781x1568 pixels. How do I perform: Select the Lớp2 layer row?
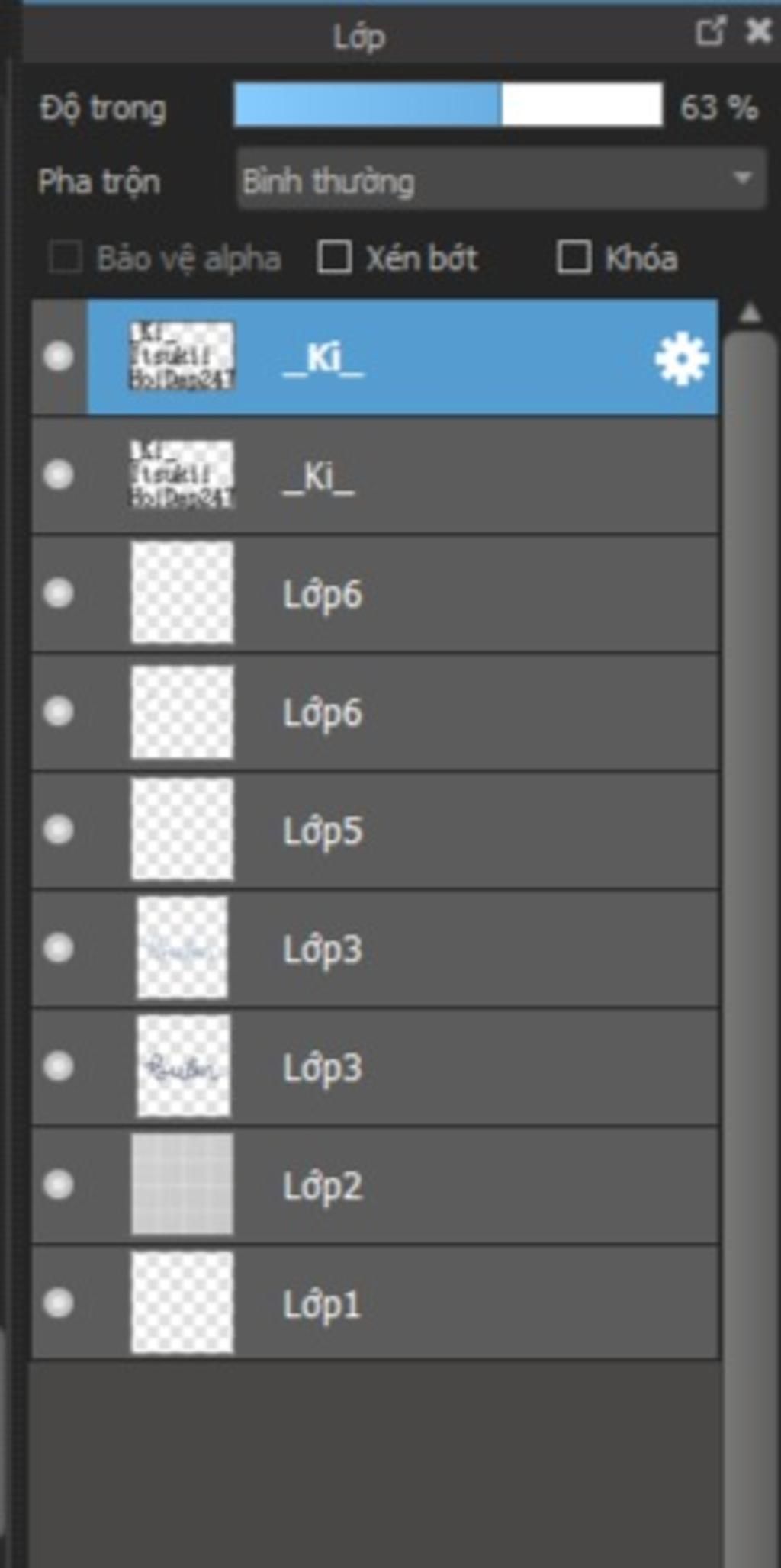(x=375, y=1184)
